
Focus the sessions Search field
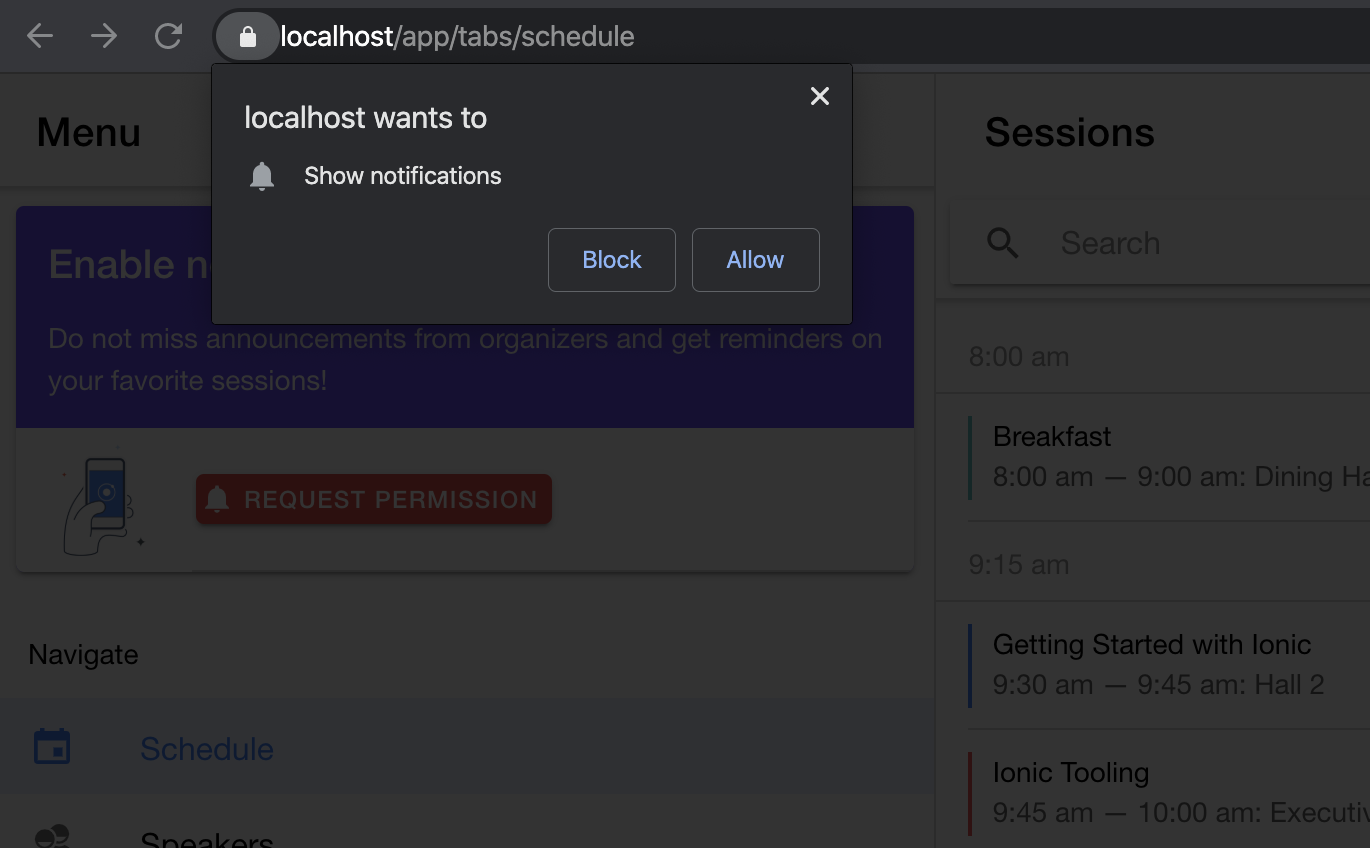[1160, 242]
